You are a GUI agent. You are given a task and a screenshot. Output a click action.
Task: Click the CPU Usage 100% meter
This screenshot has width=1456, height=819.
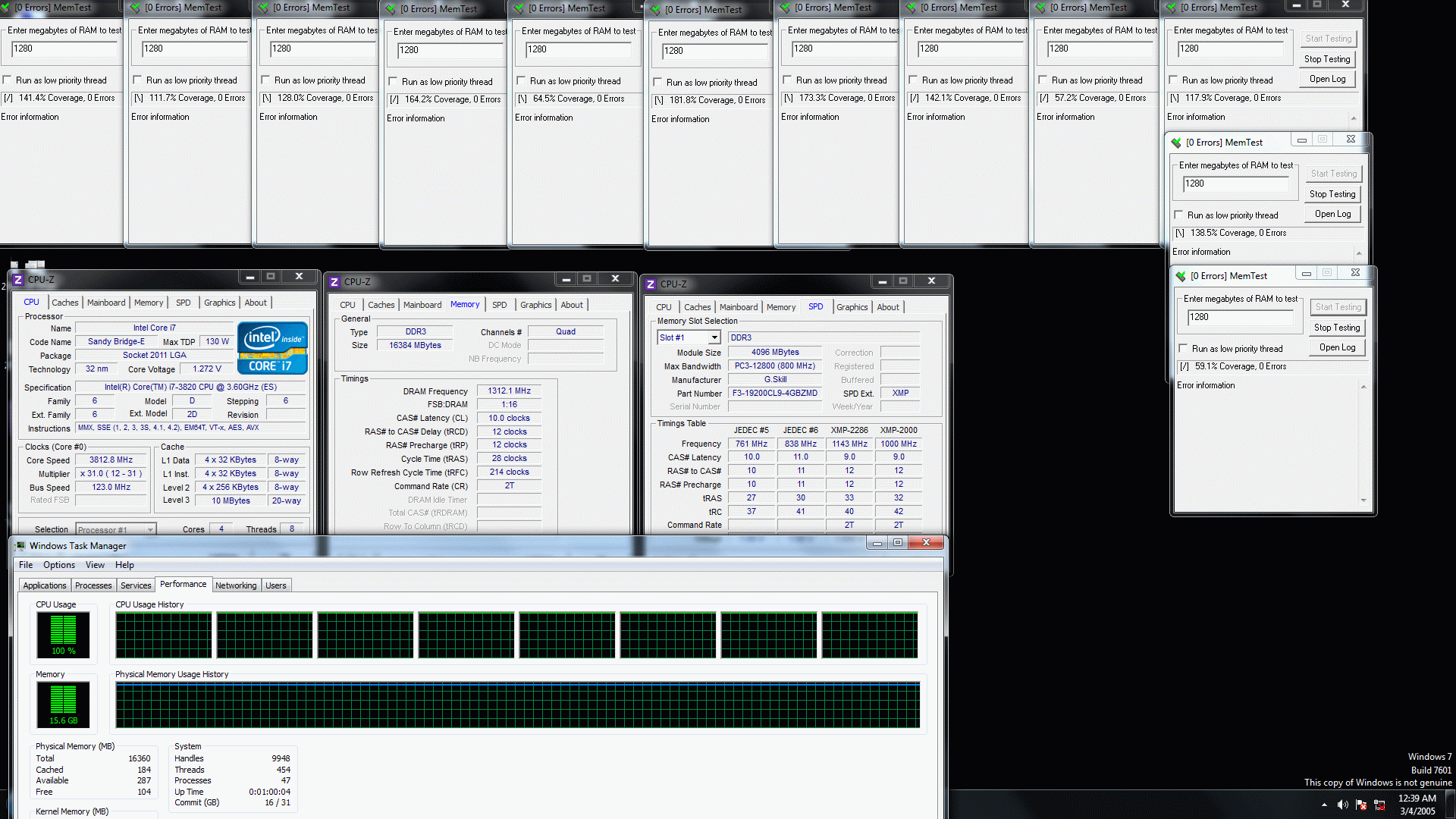click(63, 635)
